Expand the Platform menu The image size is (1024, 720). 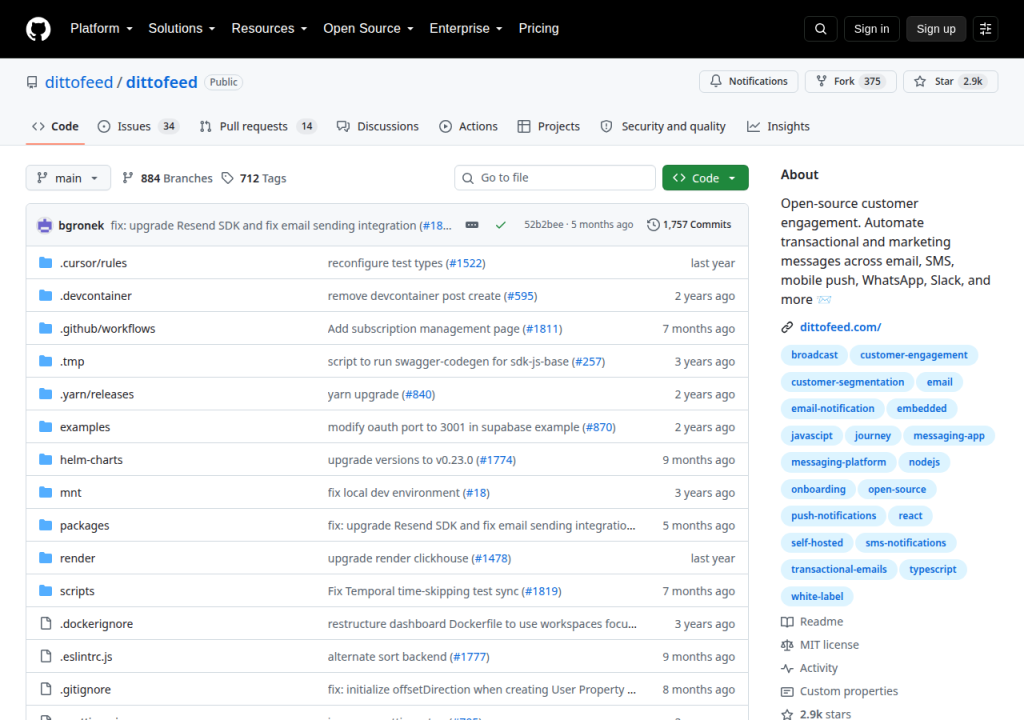[101, 29]
